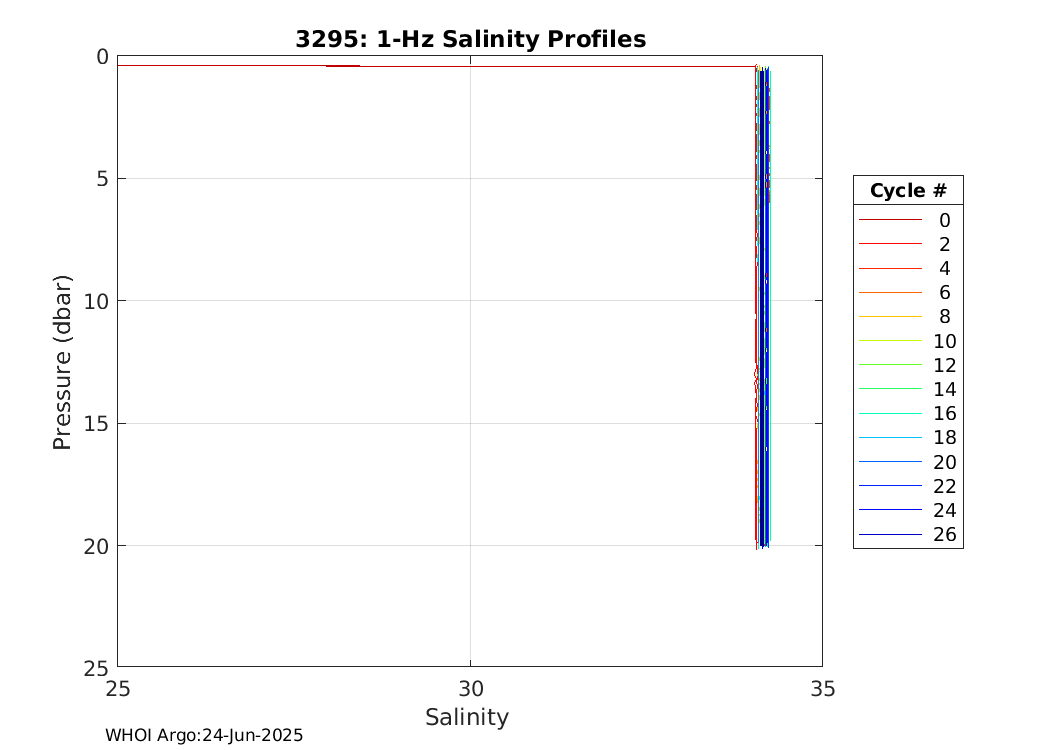Screen dimensions: 1050x750
Task: Click legend entry label '16'
Action: (945, 414)
